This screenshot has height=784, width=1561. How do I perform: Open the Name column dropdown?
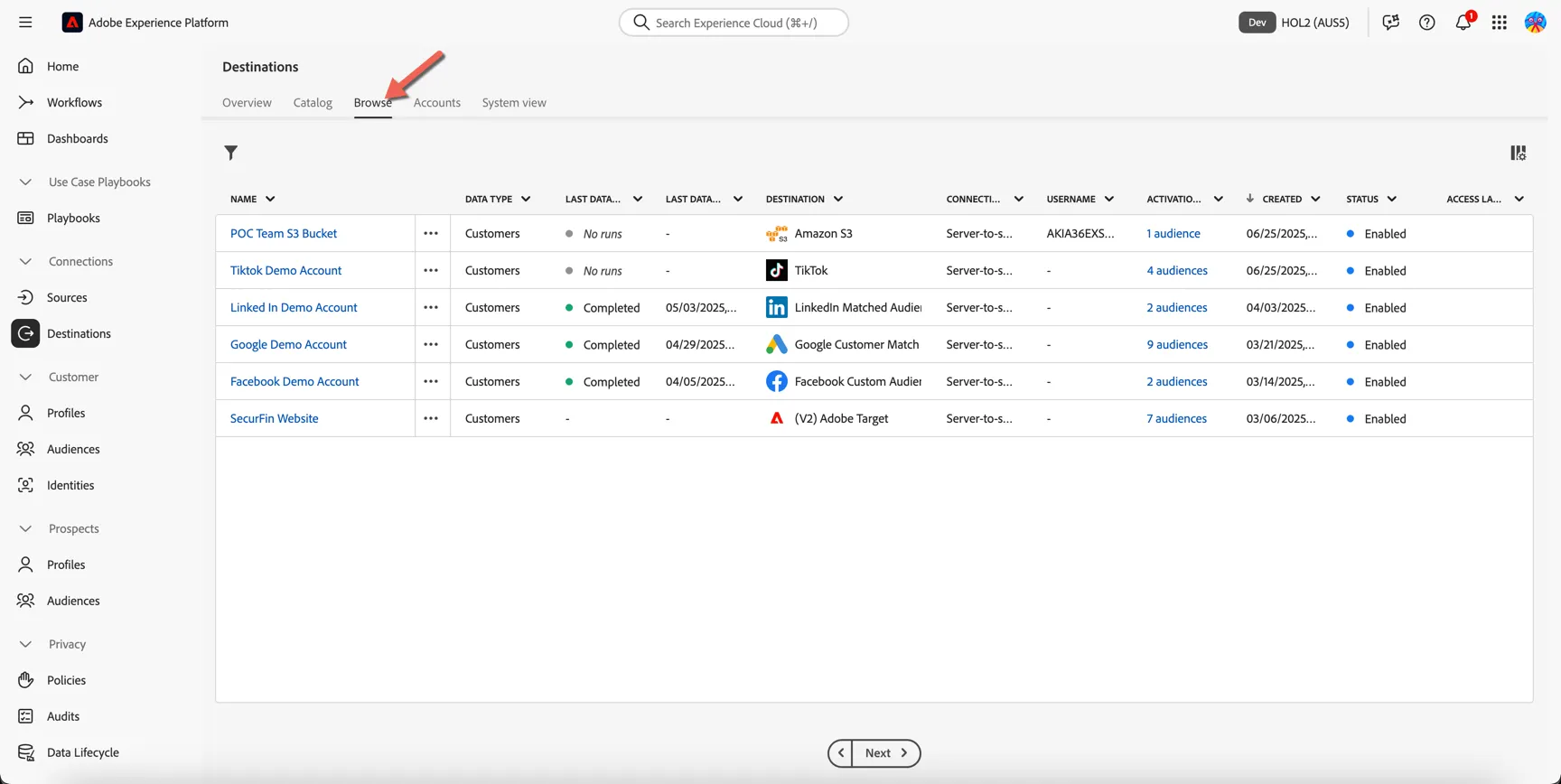click(270, 199)
